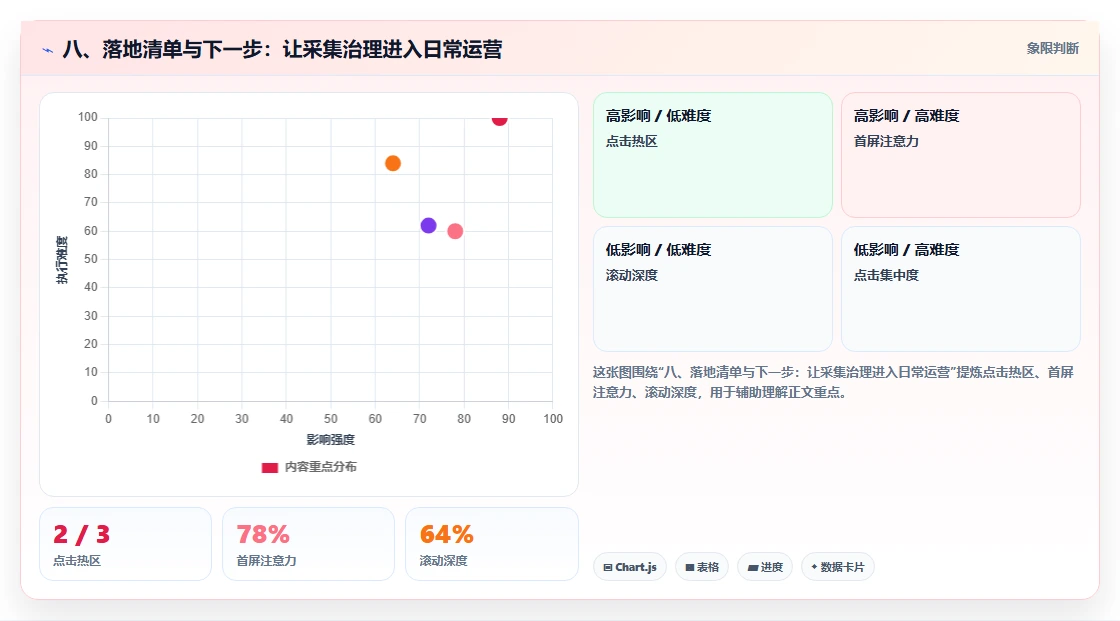The width and height of the screenshot is (1120, 621).
Task: Click the 表格 tag chip
Action: tap(702, 567)
